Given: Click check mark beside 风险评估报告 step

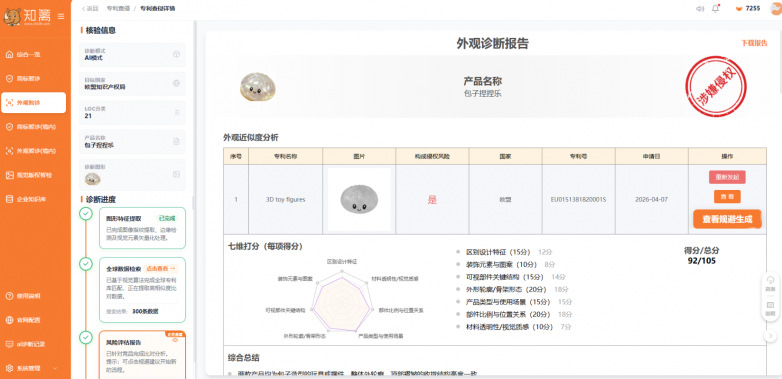Looking at the screenshot, I should (86, 337).
